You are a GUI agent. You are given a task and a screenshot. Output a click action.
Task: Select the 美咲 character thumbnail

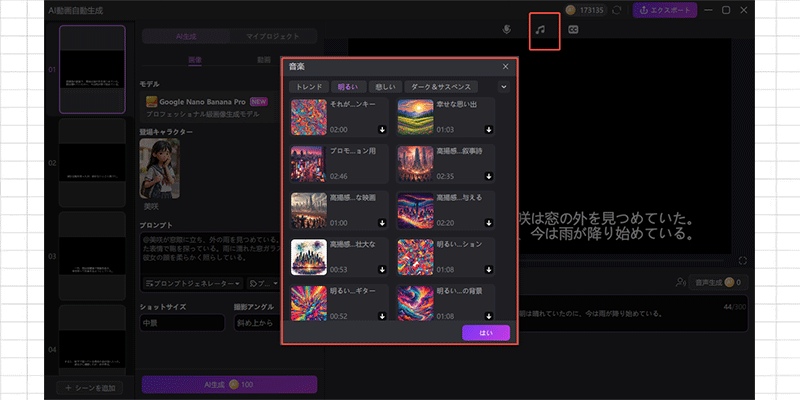159,168
